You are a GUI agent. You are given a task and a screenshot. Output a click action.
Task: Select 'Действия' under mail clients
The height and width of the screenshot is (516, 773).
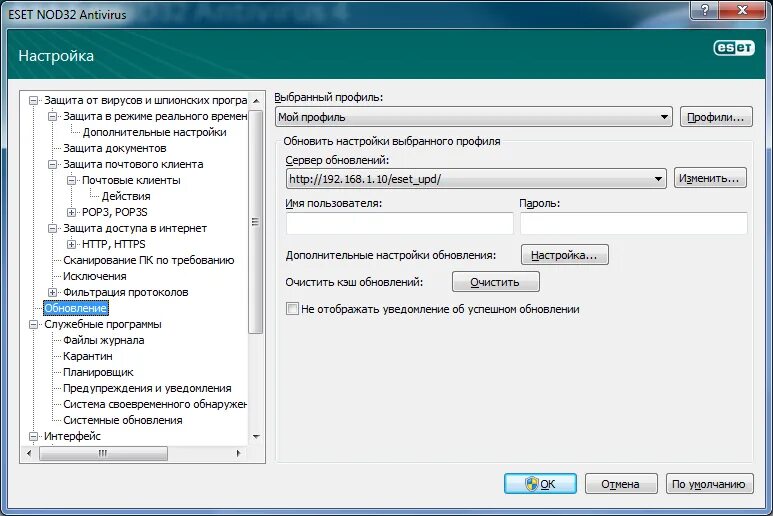click(126, 196)
